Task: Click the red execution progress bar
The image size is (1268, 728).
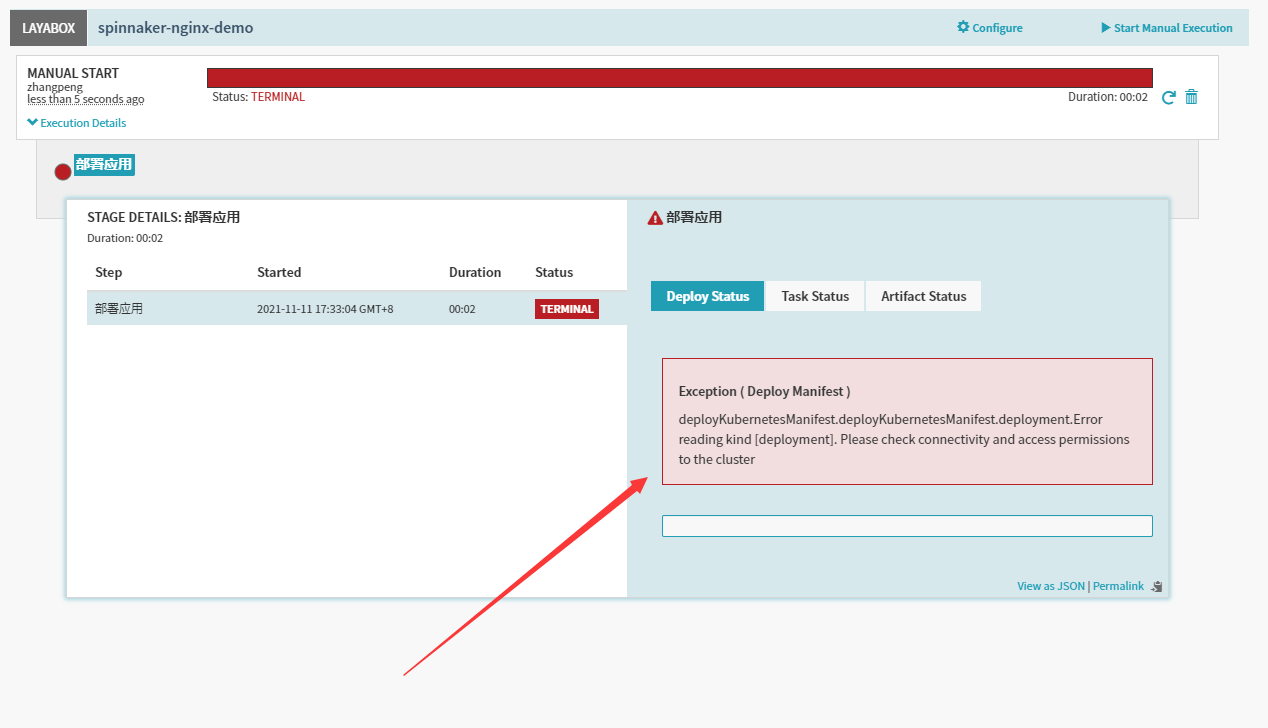Action: [x=679, y=78]
